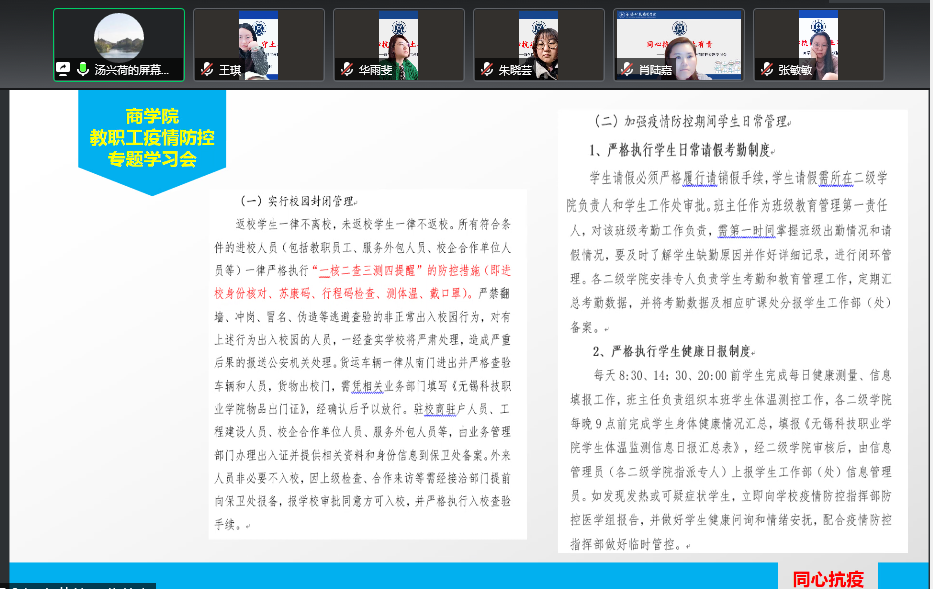Screen dimensions: 933x589
Task: Click the muted mic icon beside 王琪
Action: pos(207,70)
